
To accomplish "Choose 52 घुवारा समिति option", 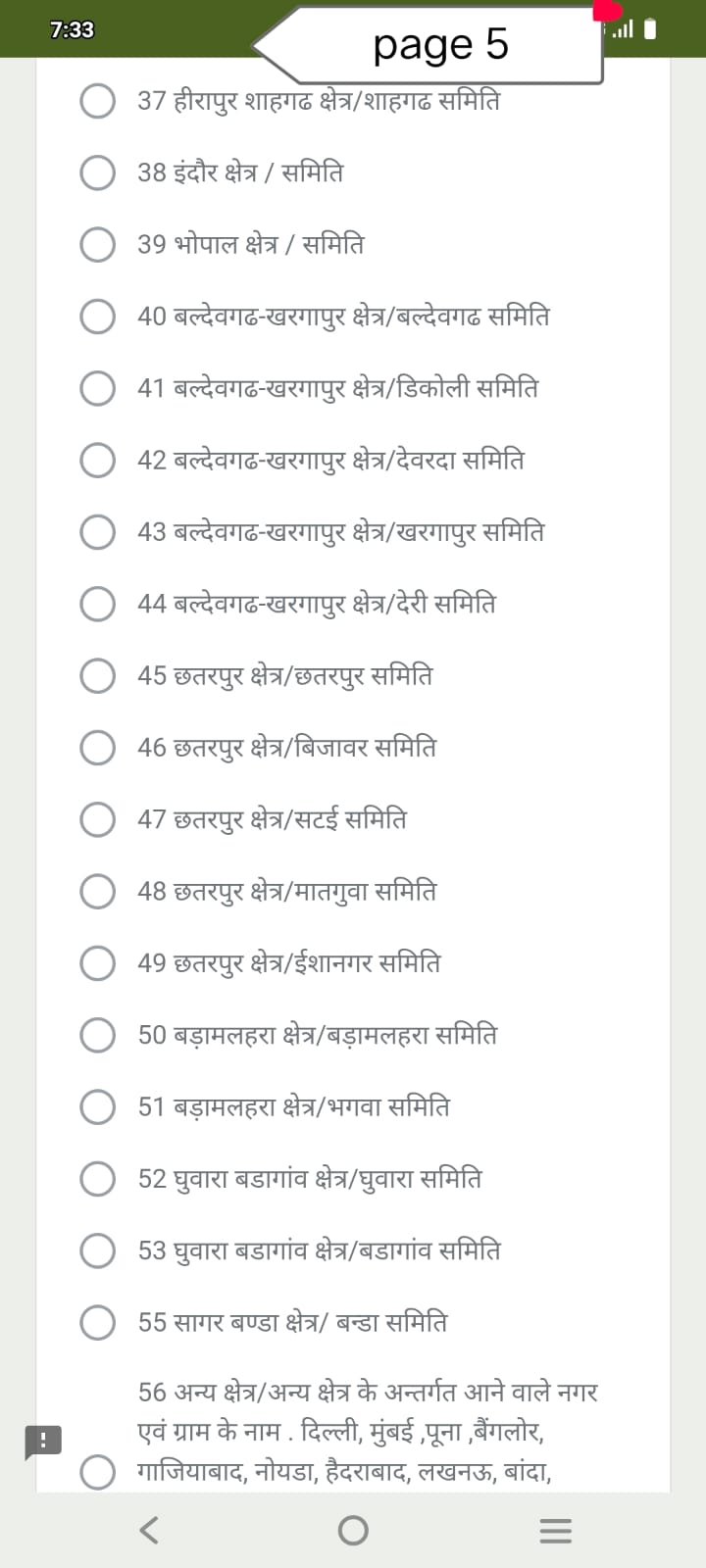I will (97, 1179).
